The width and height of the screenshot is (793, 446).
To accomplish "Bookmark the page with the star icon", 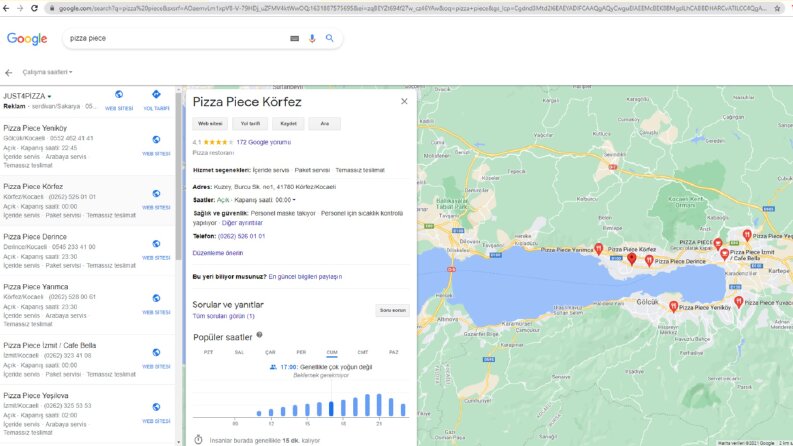I will [777, 8].
